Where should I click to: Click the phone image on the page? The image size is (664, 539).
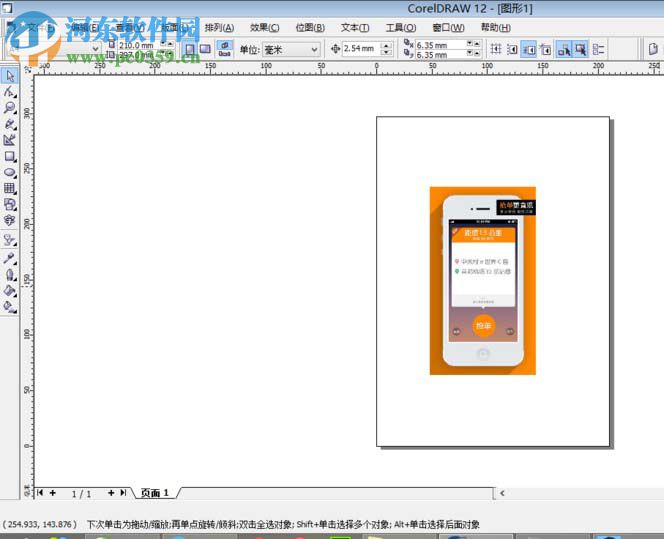coord(482,281)
